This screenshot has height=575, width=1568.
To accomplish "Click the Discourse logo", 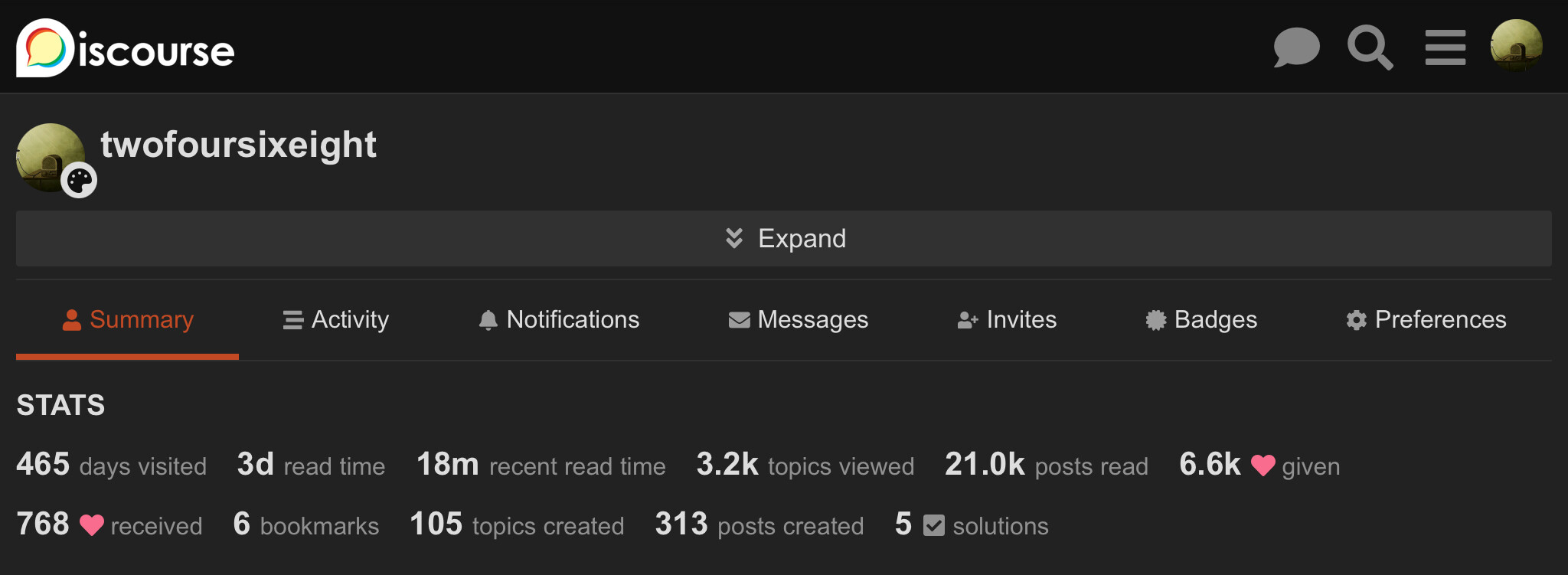I will click(126, 49).
